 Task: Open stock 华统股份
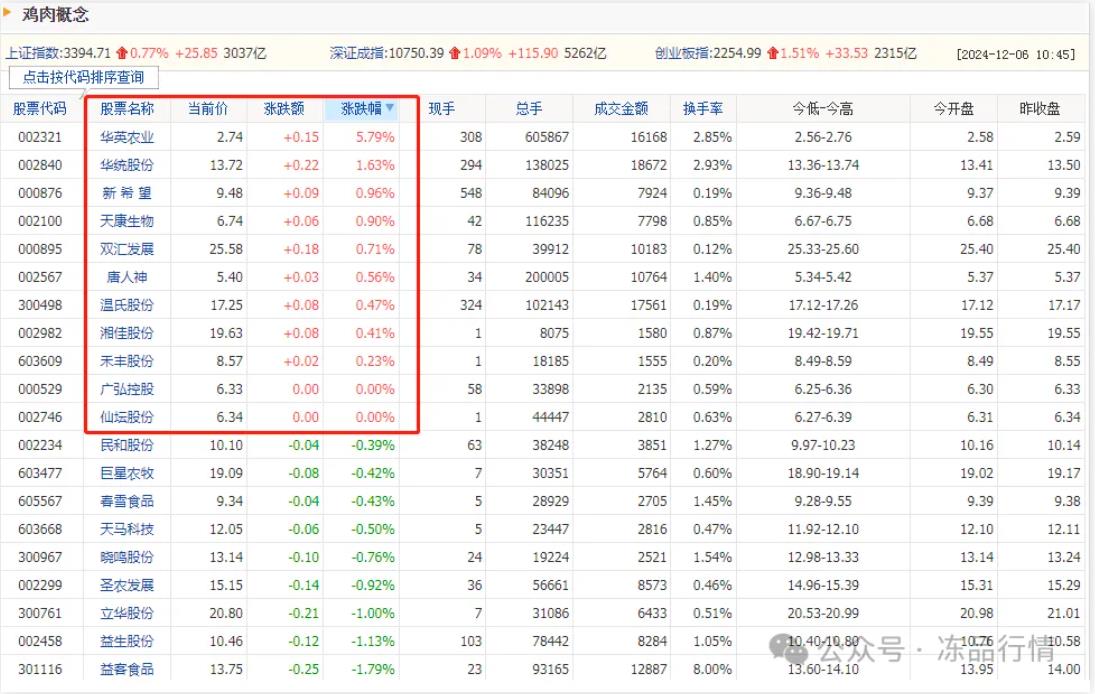point(126,165)
